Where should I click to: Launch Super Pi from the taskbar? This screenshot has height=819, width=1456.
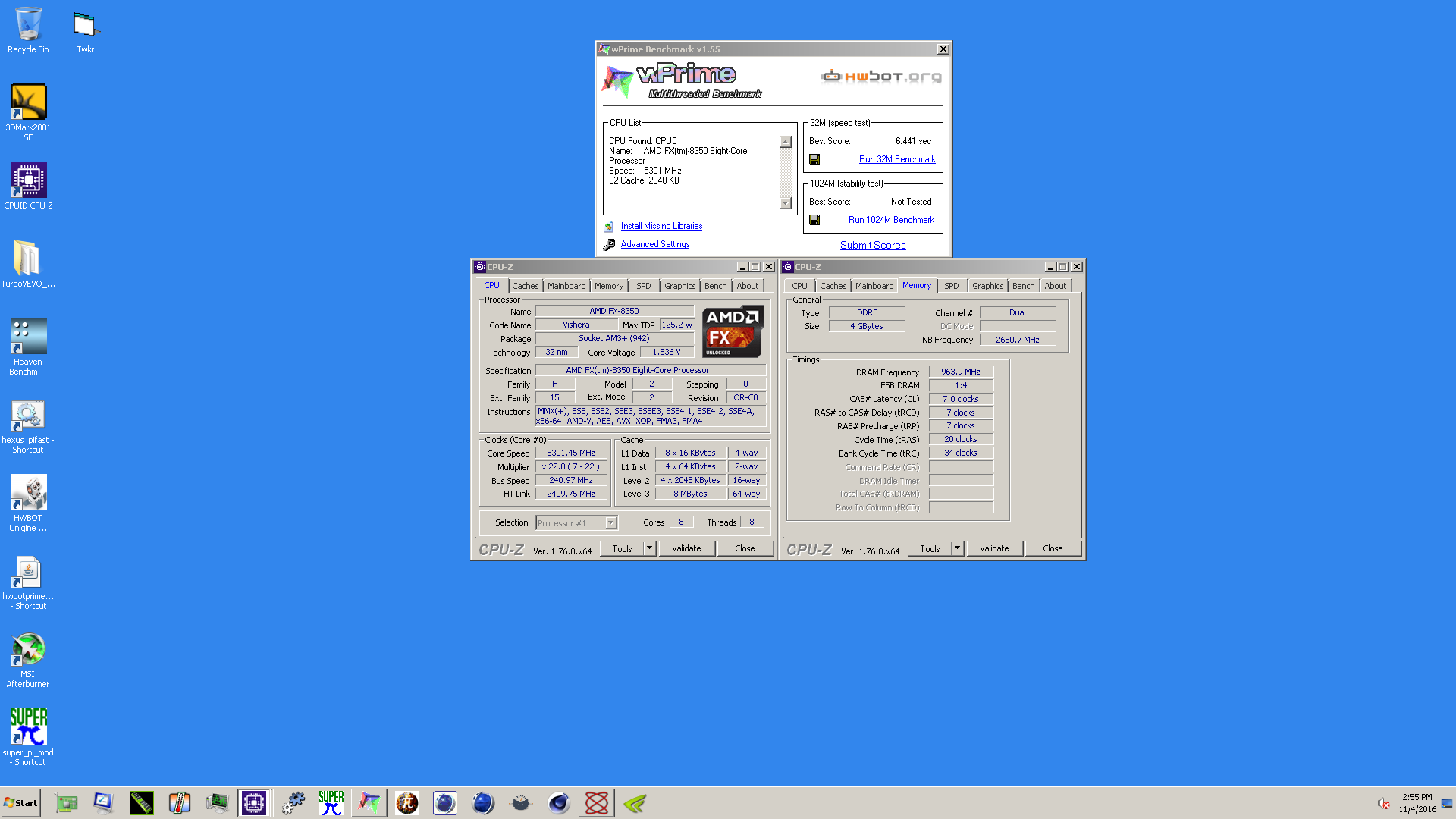[331, 803]
